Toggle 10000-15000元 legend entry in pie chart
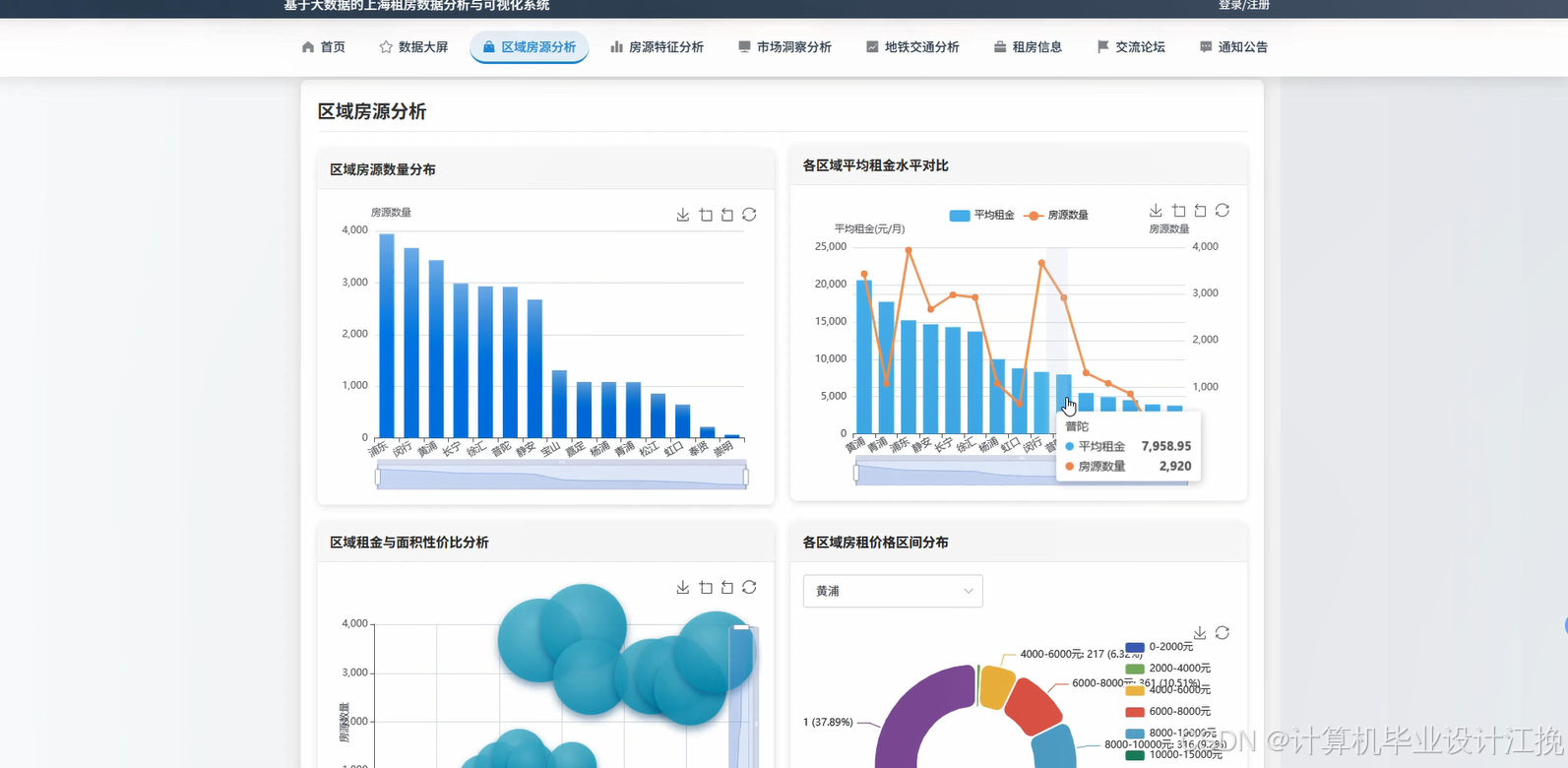This screenshot has width=1568, height=768. [1173, 755]
